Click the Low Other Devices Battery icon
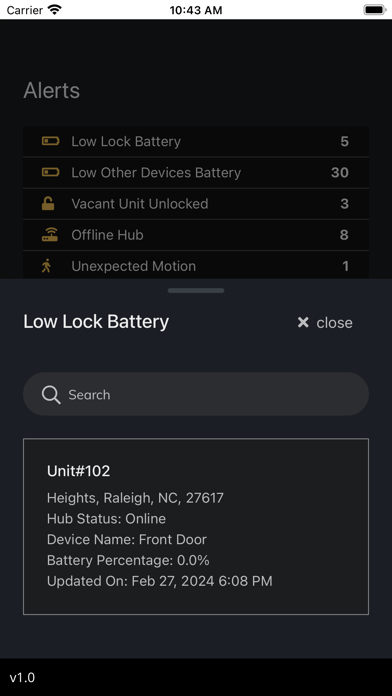Image resolution: width=392 pixels, height=696 pixels. [x=50, y=172]
